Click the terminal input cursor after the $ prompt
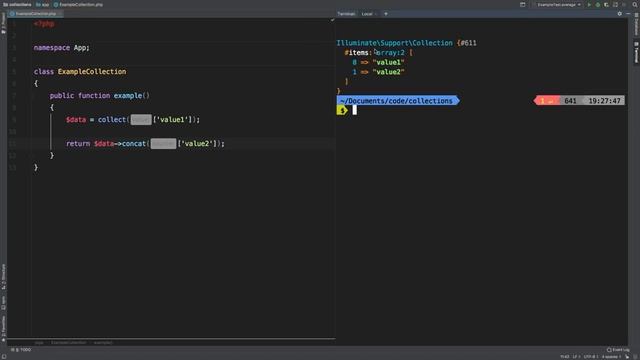Screen dimensions: 640x360 (x=355, y=110)
